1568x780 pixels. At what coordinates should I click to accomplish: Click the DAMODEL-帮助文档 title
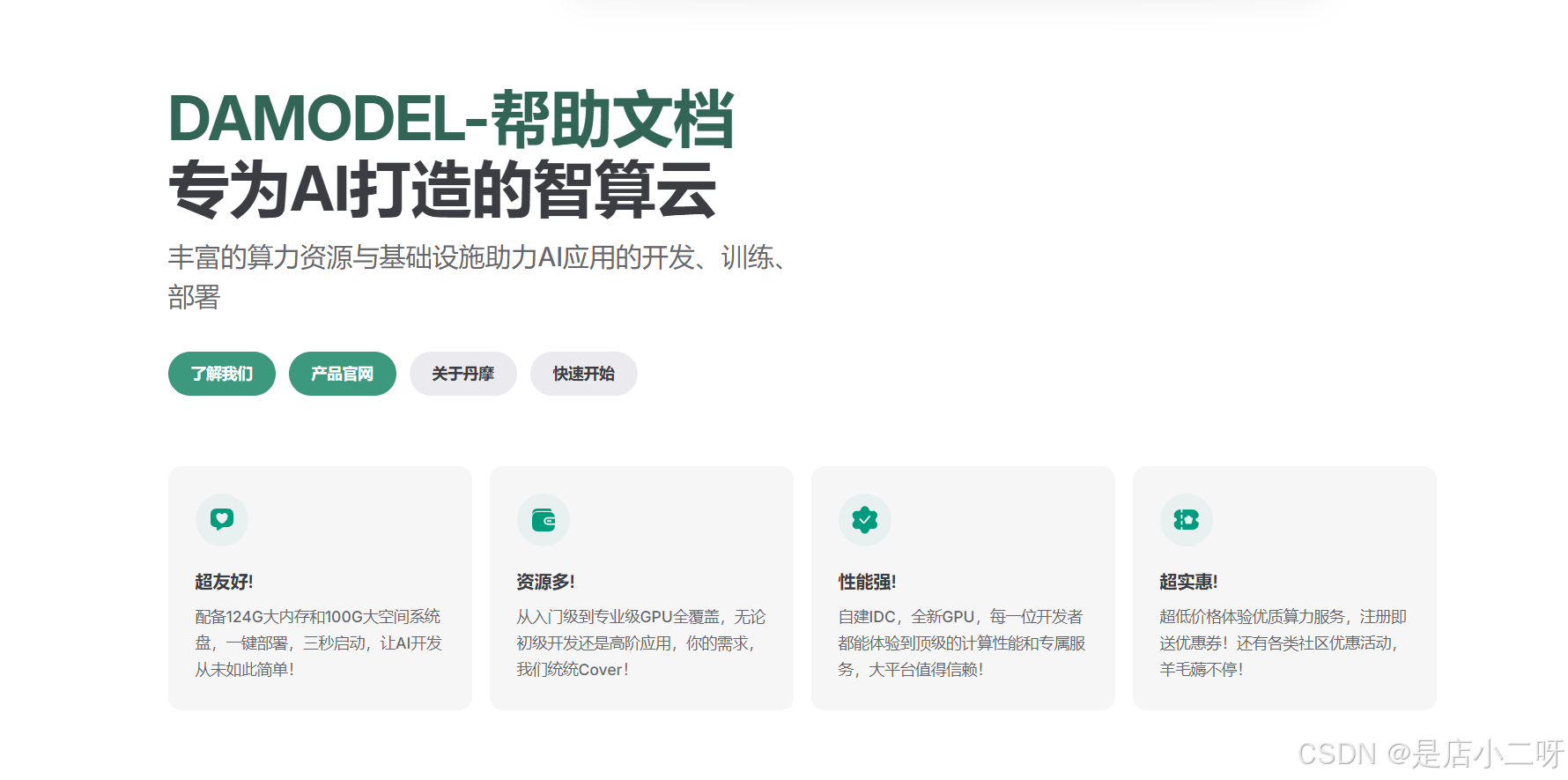451,119
